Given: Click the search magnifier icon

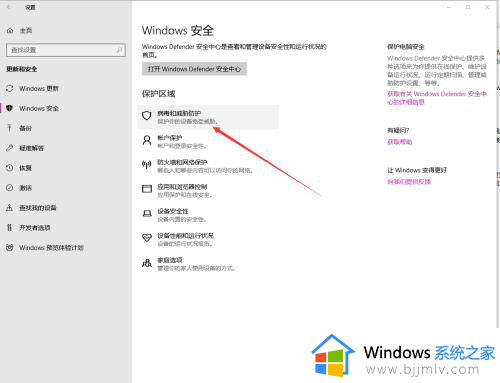Looking at the screenshot, I should (119, 50).
